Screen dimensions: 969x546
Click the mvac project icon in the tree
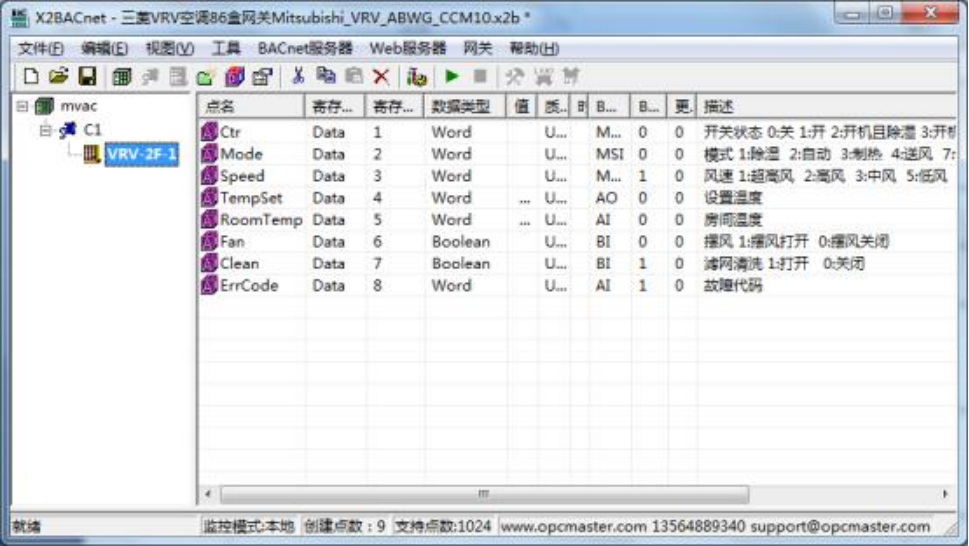(44, 106)
